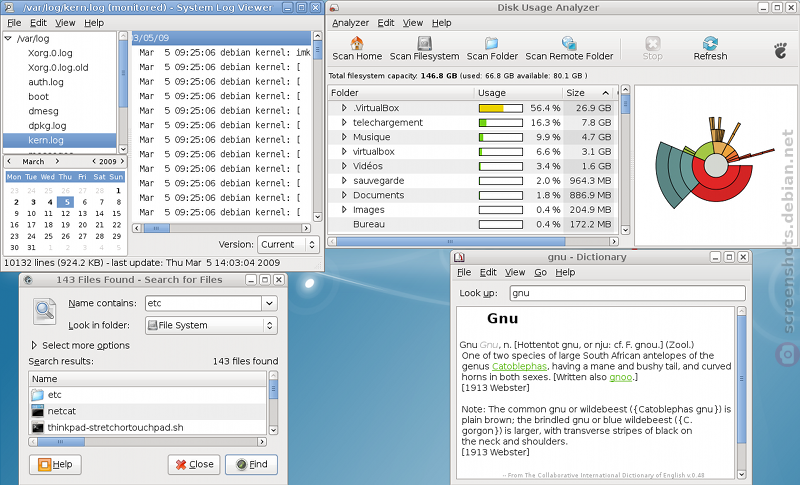Click the Scan Folder toolbar icon
Image resolution: width=800 pixels, height=485 pixels.
(492, 43)
